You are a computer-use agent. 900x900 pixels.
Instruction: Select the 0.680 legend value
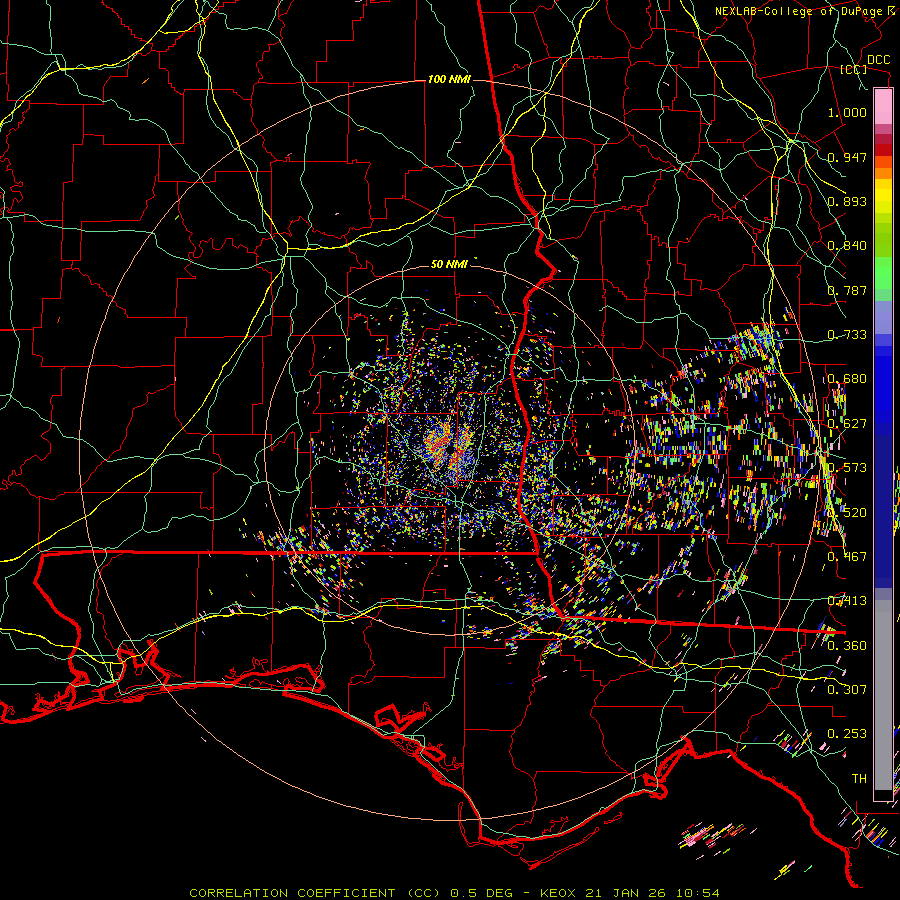(847, 379)
